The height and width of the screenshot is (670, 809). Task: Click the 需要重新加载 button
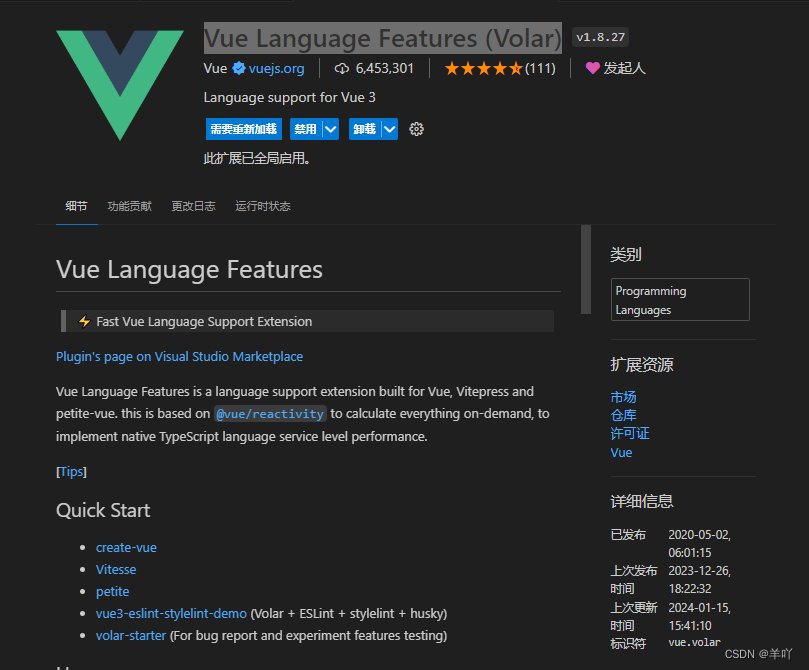pos(243,129)
